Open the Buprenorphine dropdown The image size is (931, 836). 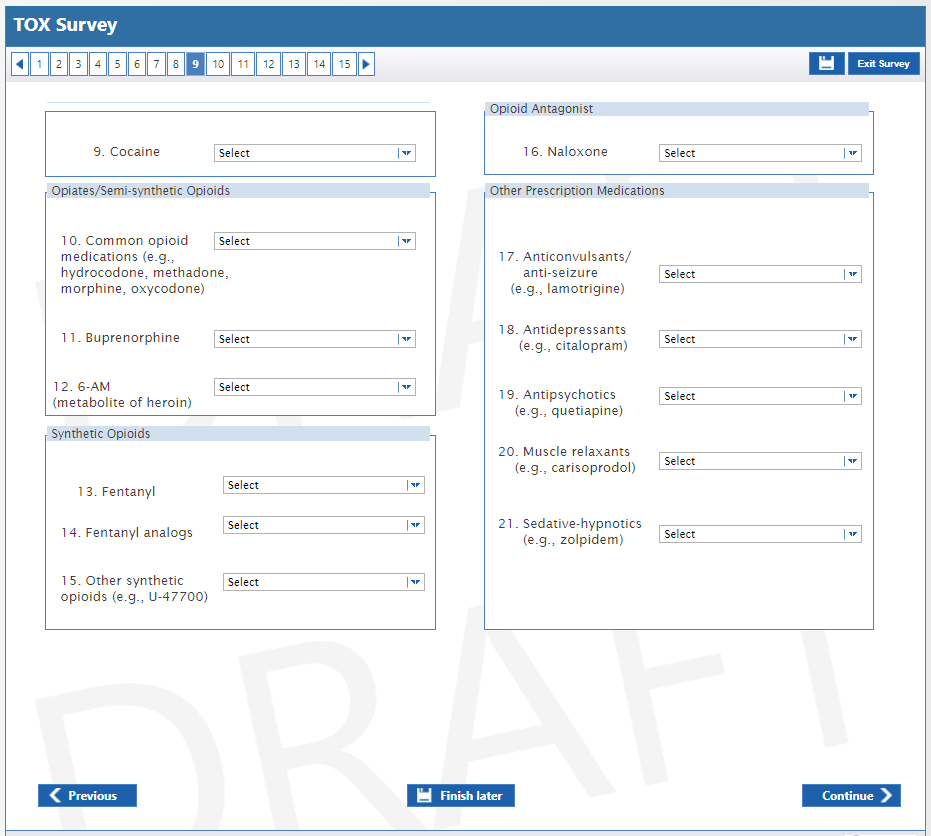tap(315, 339)
